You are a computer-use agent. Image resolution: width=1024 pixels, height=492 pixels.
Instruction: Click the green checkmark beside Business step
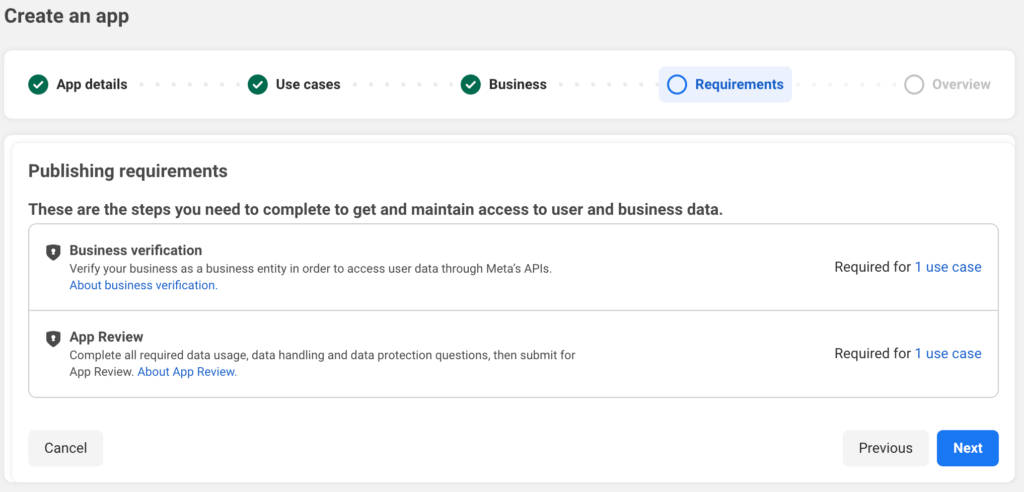coord(471,85)
